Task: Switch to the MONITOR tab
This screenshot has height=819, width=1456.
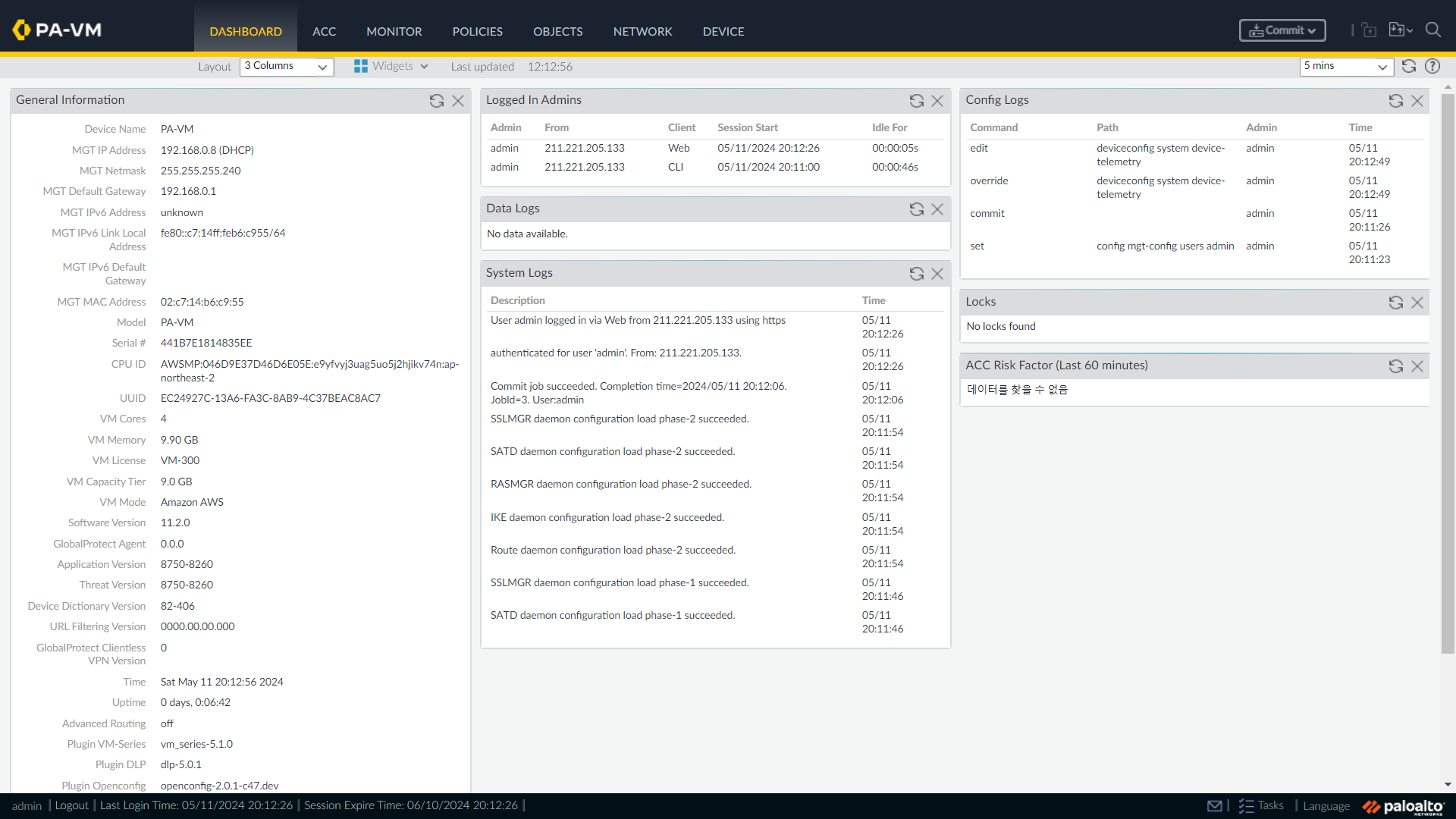Action: (394, 31)
